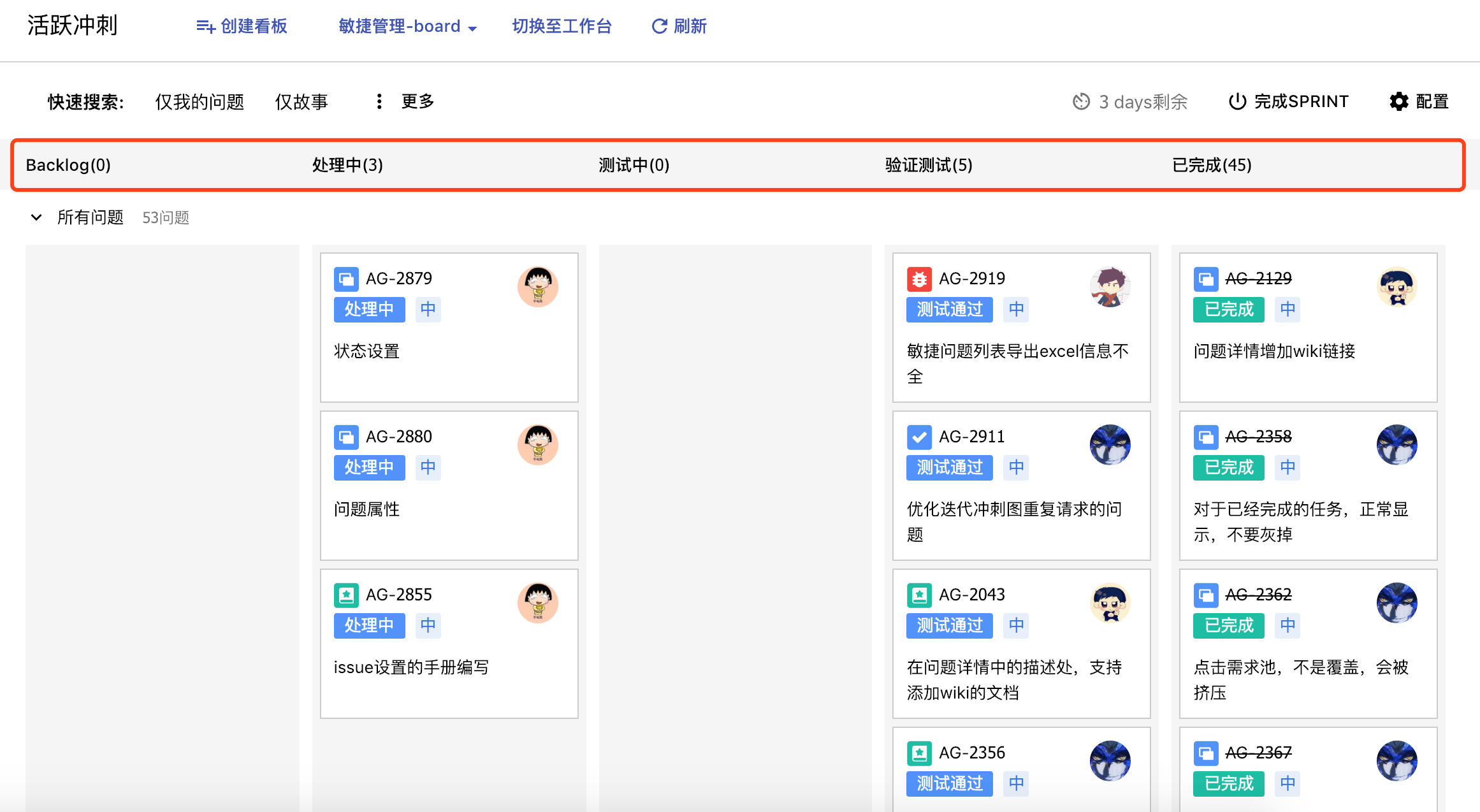Click card summary 状态设置
The height and width of the screenshot is (812, 1480).
(x=367, y=351)
